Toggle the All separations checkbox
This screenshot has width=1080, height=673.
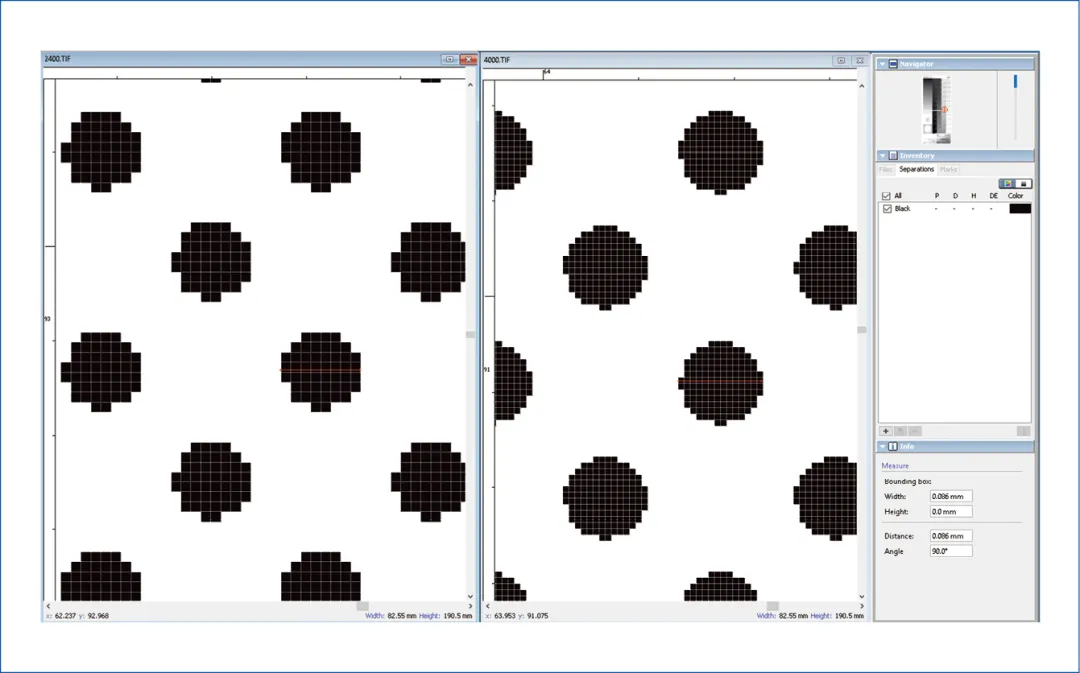(x=886, y=196)
